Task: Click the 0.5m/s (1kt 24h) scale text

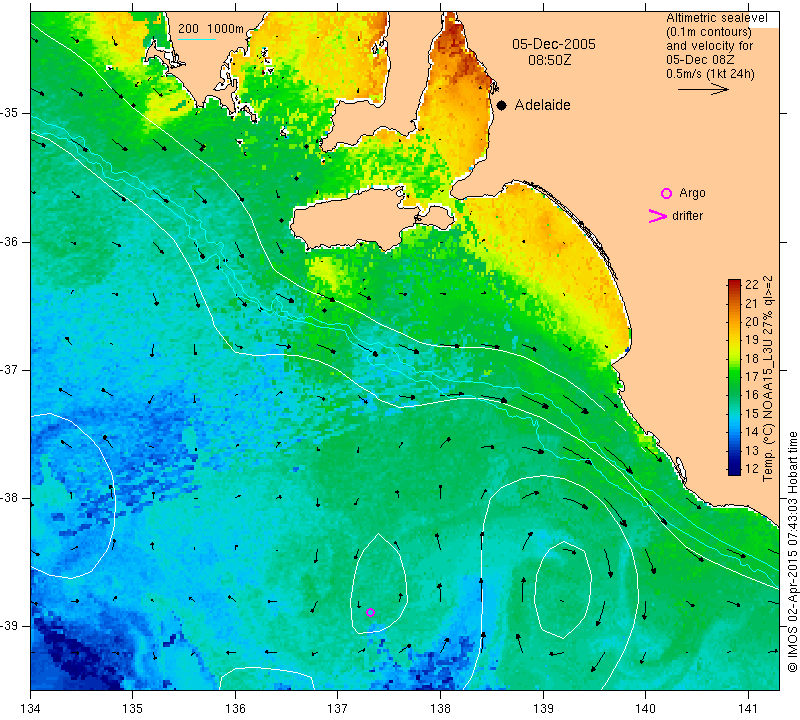Action: (710, 74)
